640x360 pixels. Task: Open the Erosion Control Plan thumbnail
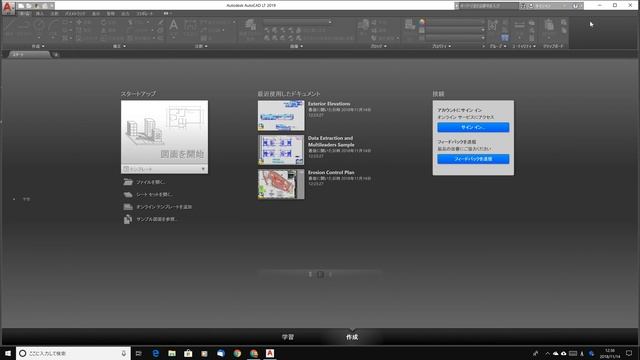[281, 184]
